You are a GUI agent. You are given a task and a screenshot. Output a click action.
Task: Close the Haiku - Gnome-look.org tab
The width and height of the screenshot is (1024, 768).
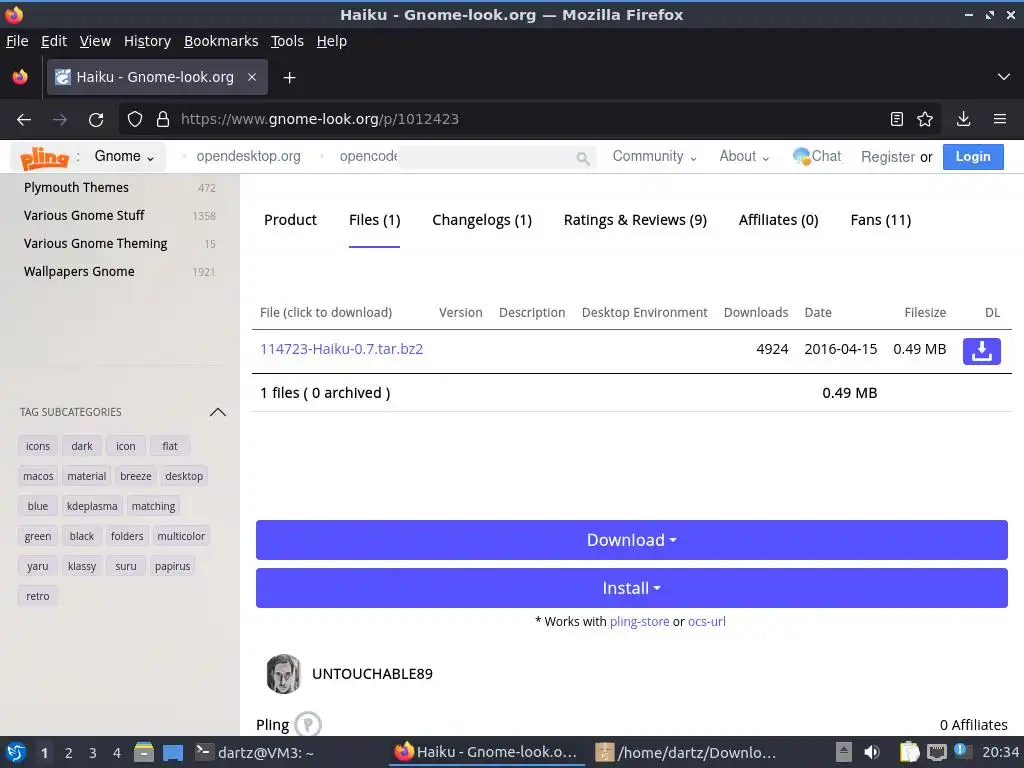(x=252, y=77)
